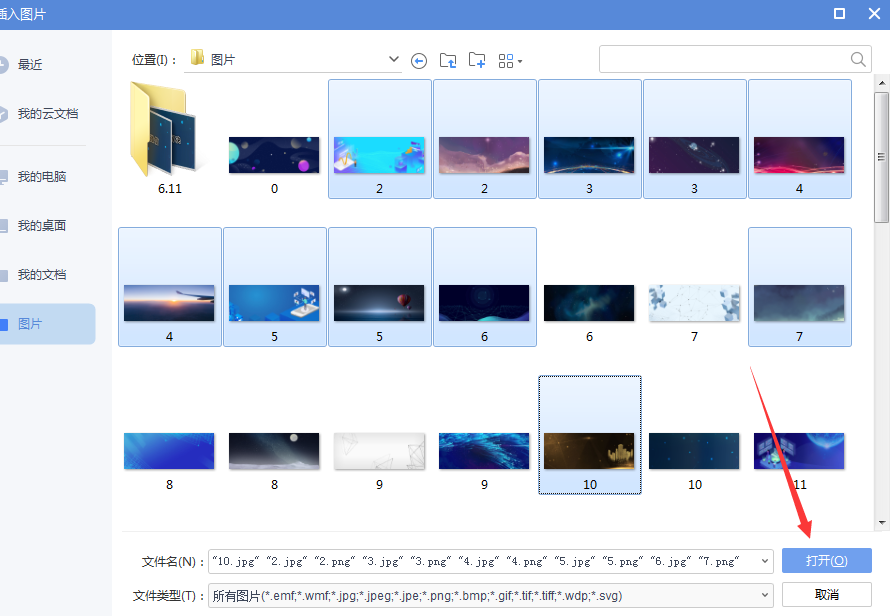Select the dark navy thumbnail labeled 10
The height and width of the screenshot is (616, 890).
click(x=694, y=451)
